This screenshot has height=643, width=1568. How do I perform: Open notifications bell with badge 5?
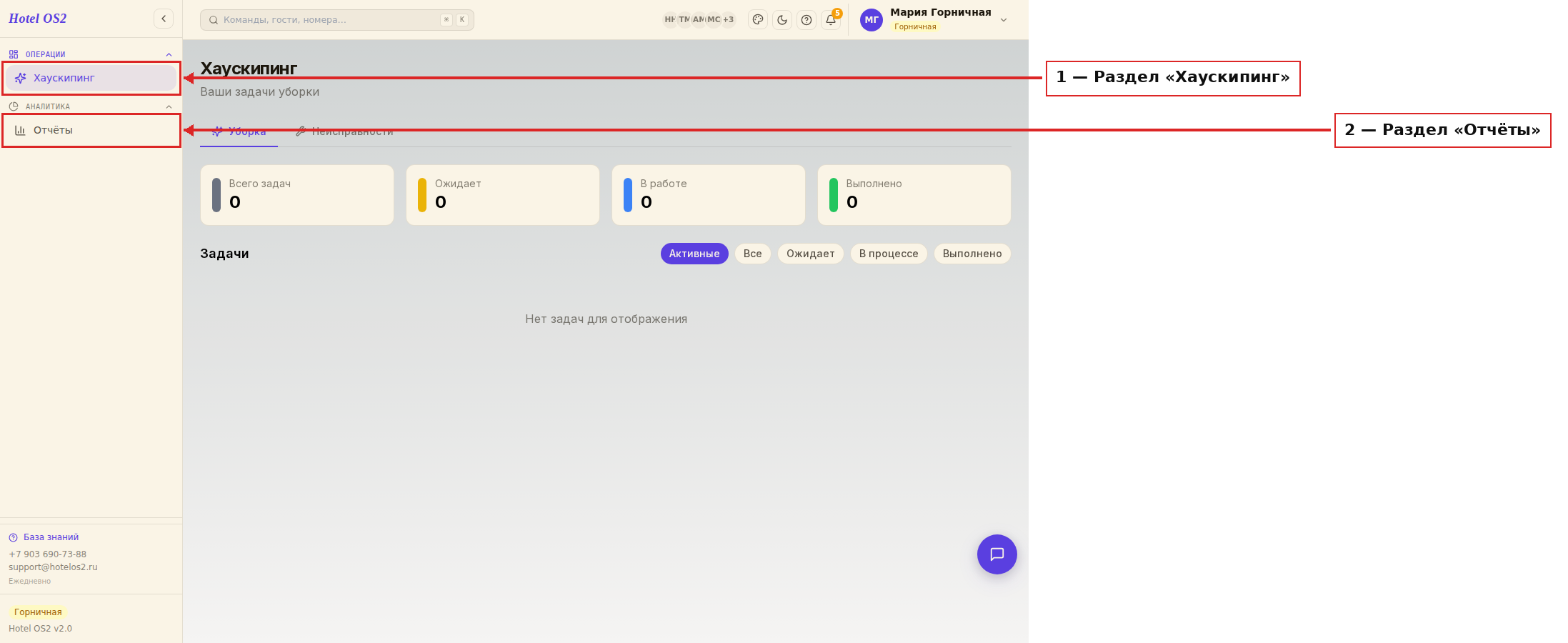point(831,20)
